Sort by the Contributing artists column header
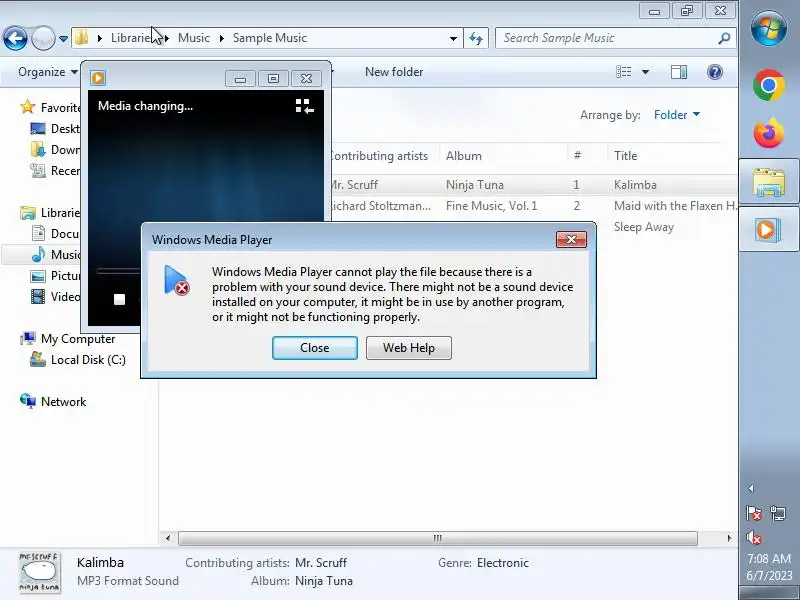Image resolution: width=800 pixels, height=600 pixels. tap(379, 156)
